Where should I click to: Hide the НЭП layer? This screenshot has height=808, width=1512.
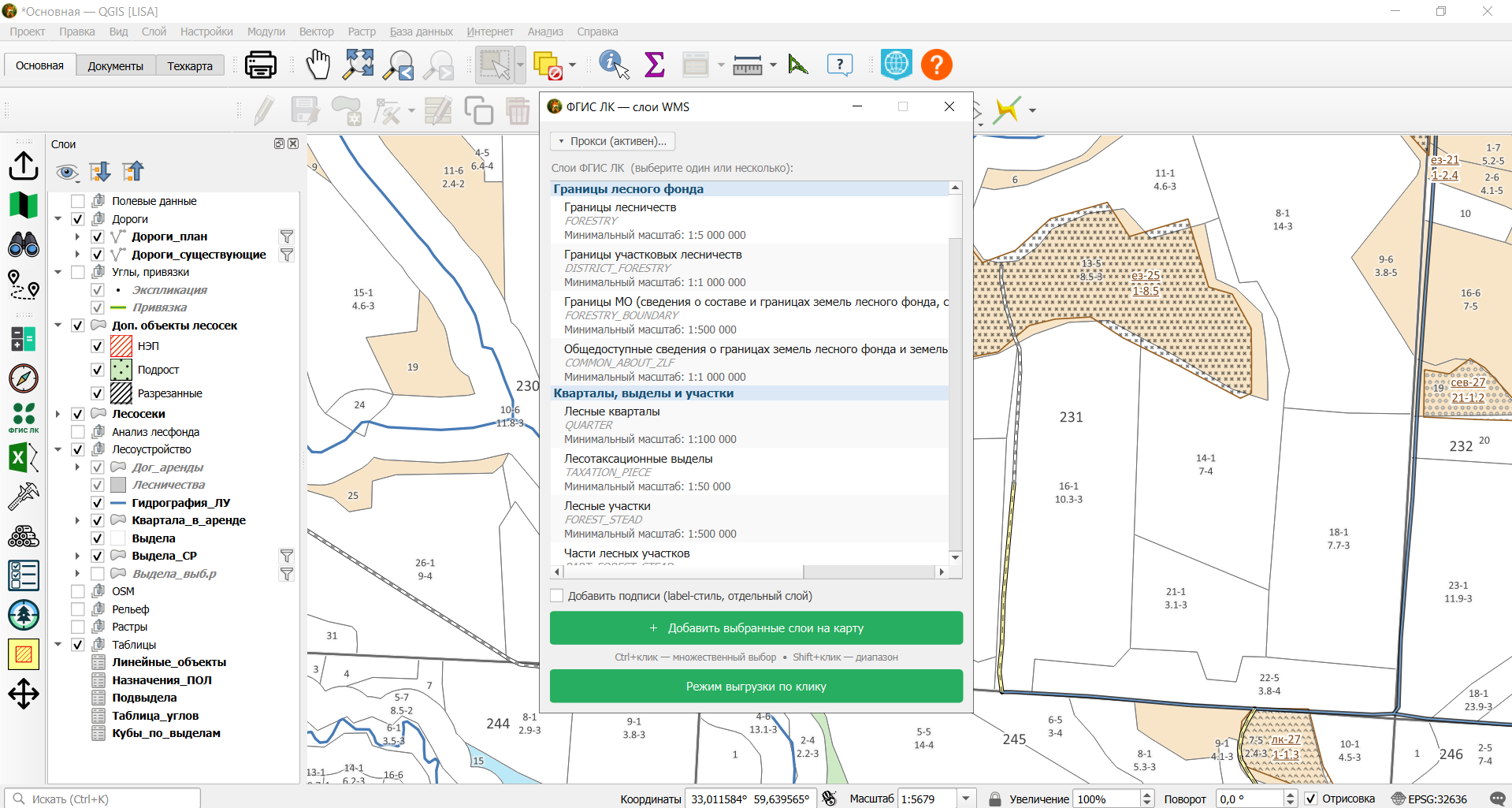(x=98, y=346)
